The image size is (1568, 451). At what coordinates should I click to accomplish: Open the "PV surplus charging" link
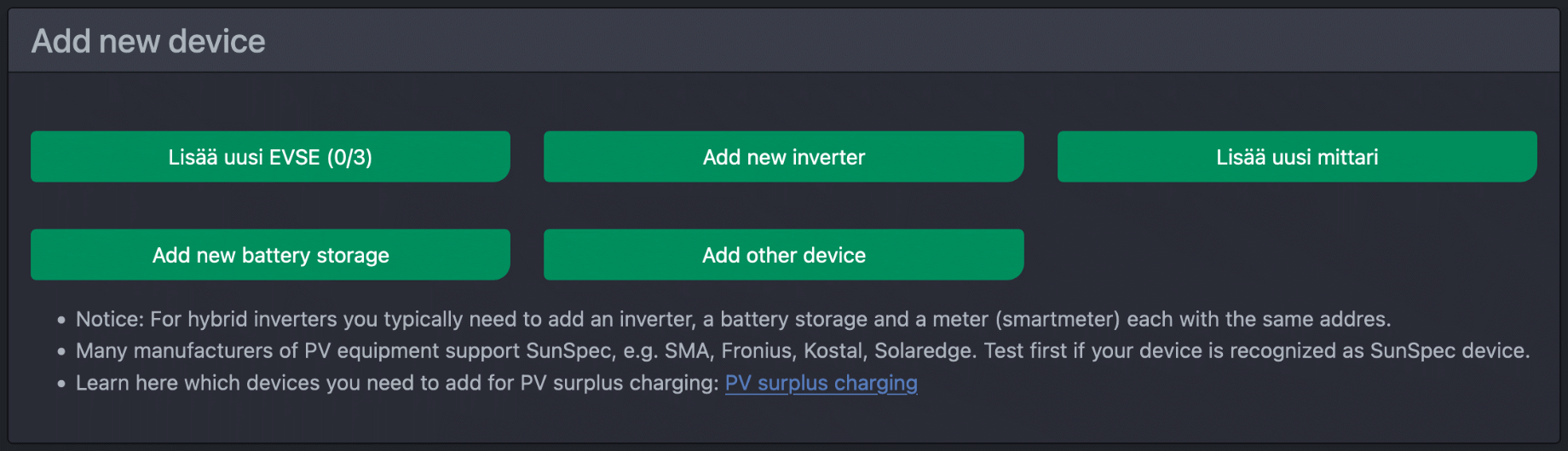821,384
